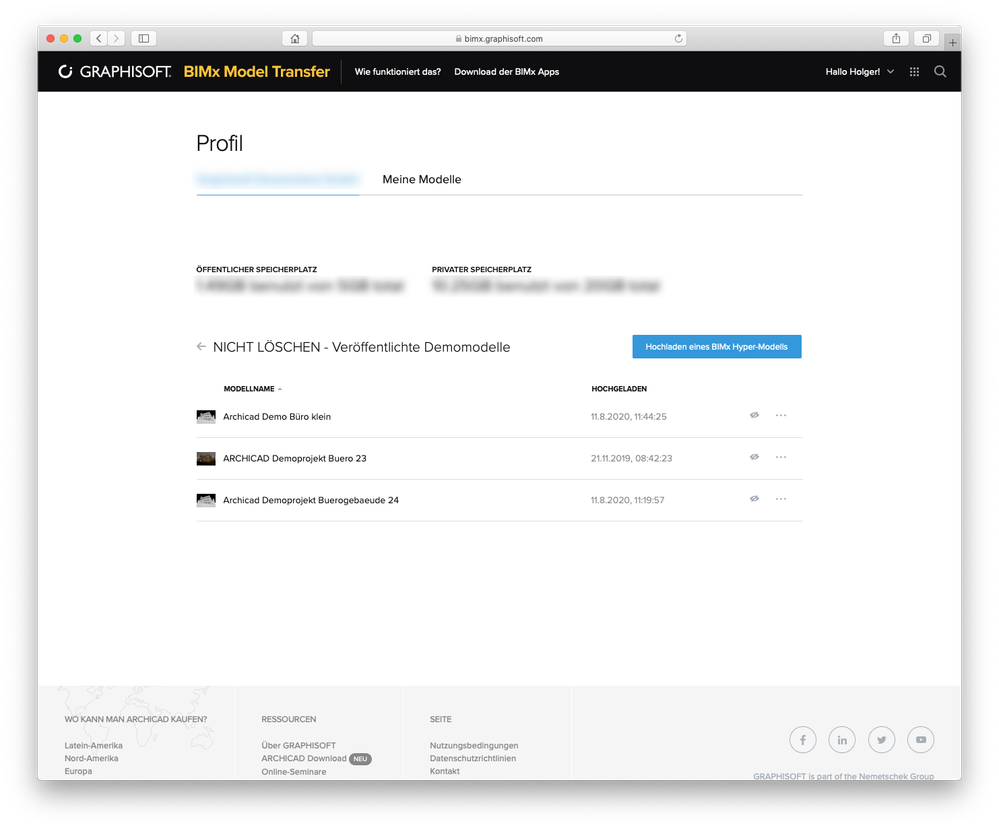Viewport: 999px width, 830px height.
Task: Expand the Hallo Holger! user menu
Action: [x=859, y=72]
